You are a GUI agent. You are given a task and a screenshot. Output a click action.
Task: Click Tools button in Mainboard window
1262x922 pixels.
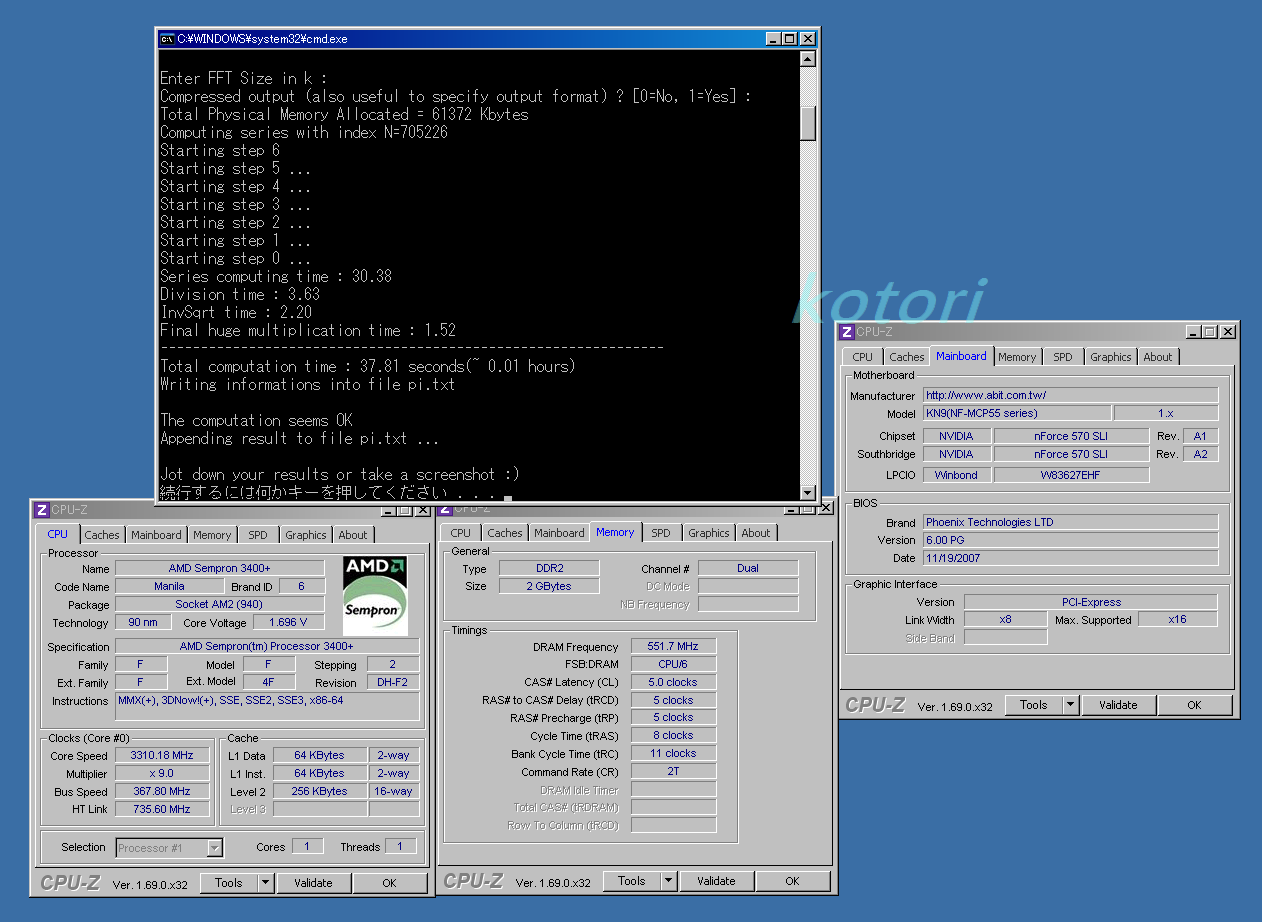pos(1034,705)
